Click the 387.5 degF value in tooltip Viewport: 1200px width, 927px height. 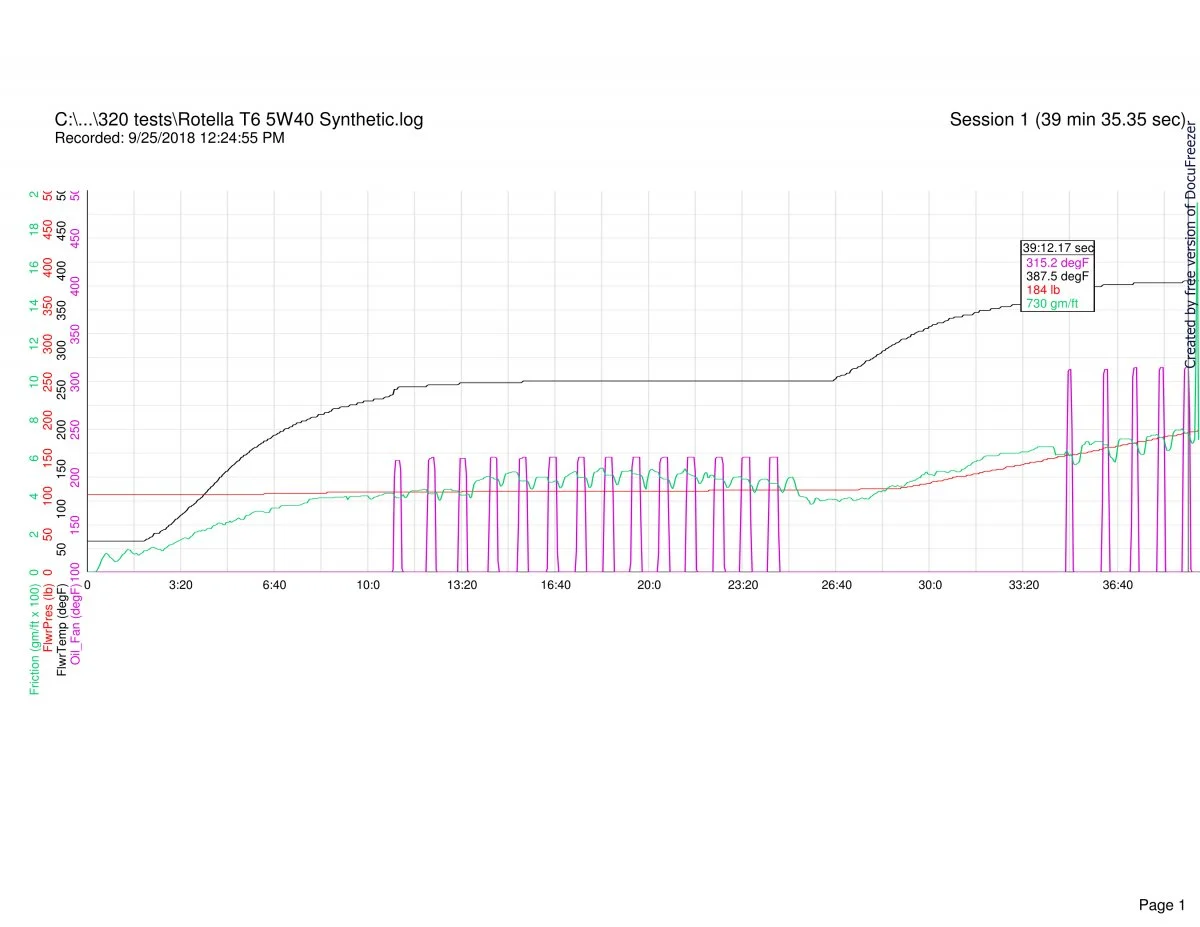coord(1056,276)
